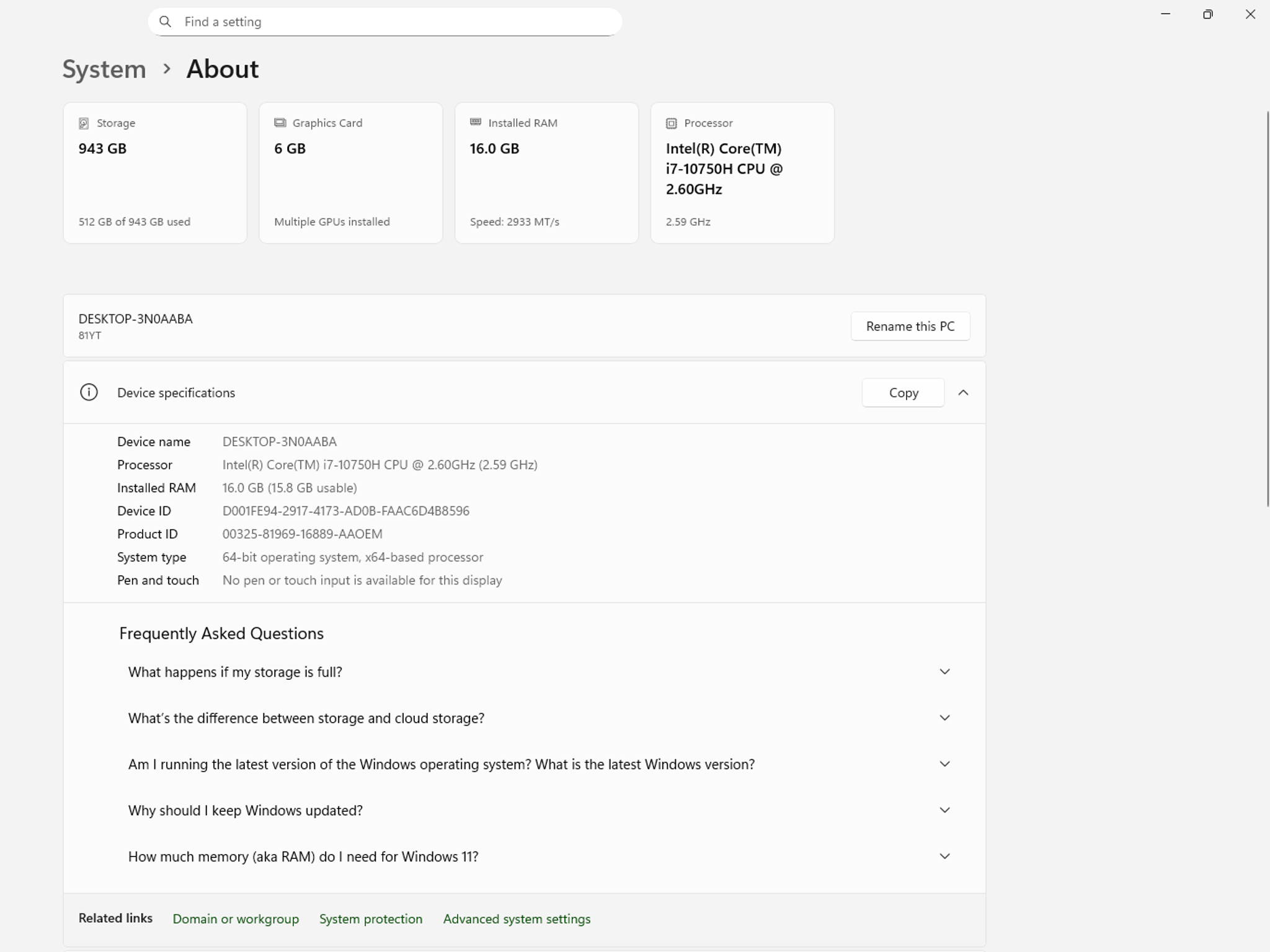The width and height of the screenshot is (1270, 952).
Task: Click the breadcrumb chevron after System
Action: (x=166, y=69)
